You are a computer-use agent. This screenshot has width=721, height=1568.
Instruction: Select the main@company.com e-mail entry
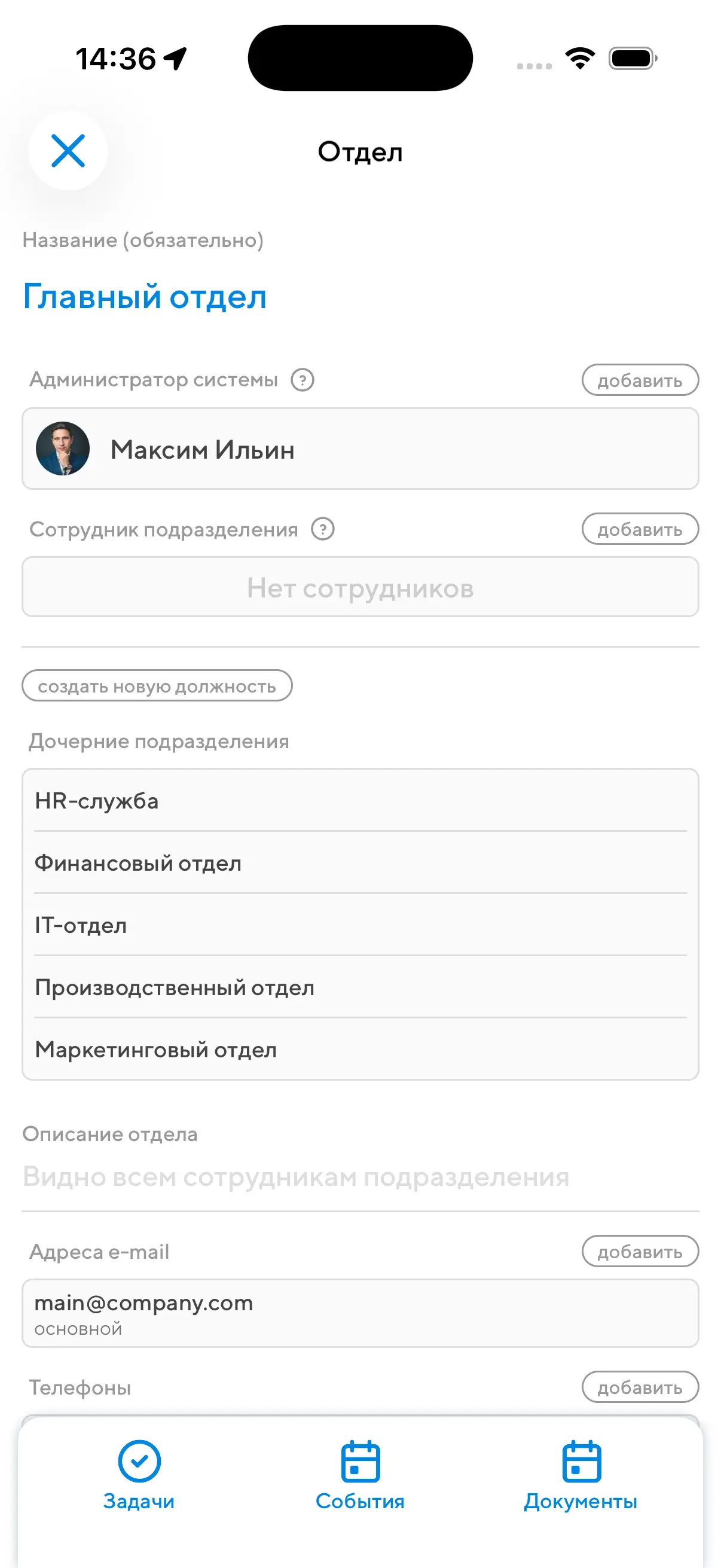pos(360,1313)
